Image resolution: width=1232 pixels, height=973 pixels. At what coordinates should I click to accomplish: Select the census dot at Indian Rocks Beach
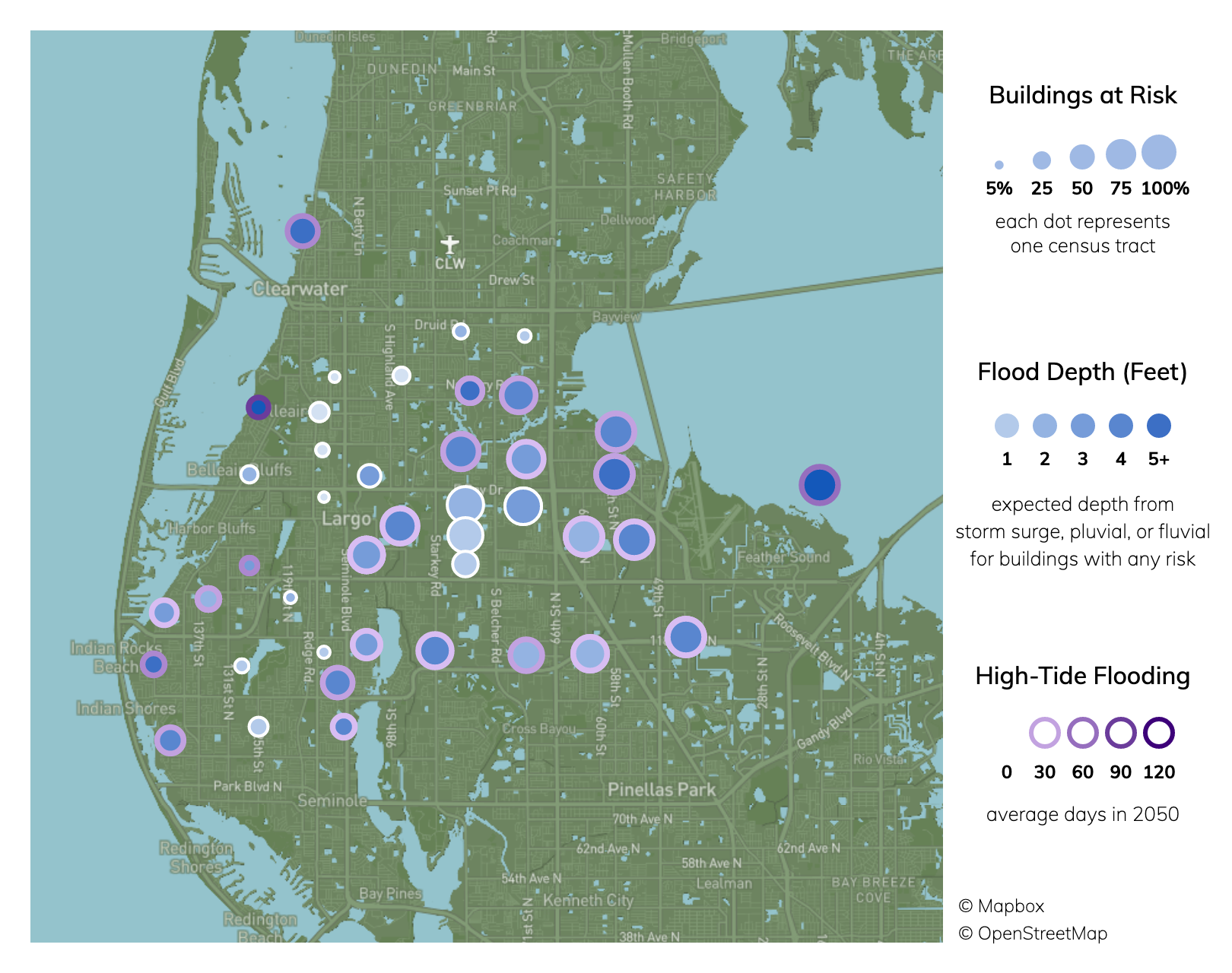(154, 664)
